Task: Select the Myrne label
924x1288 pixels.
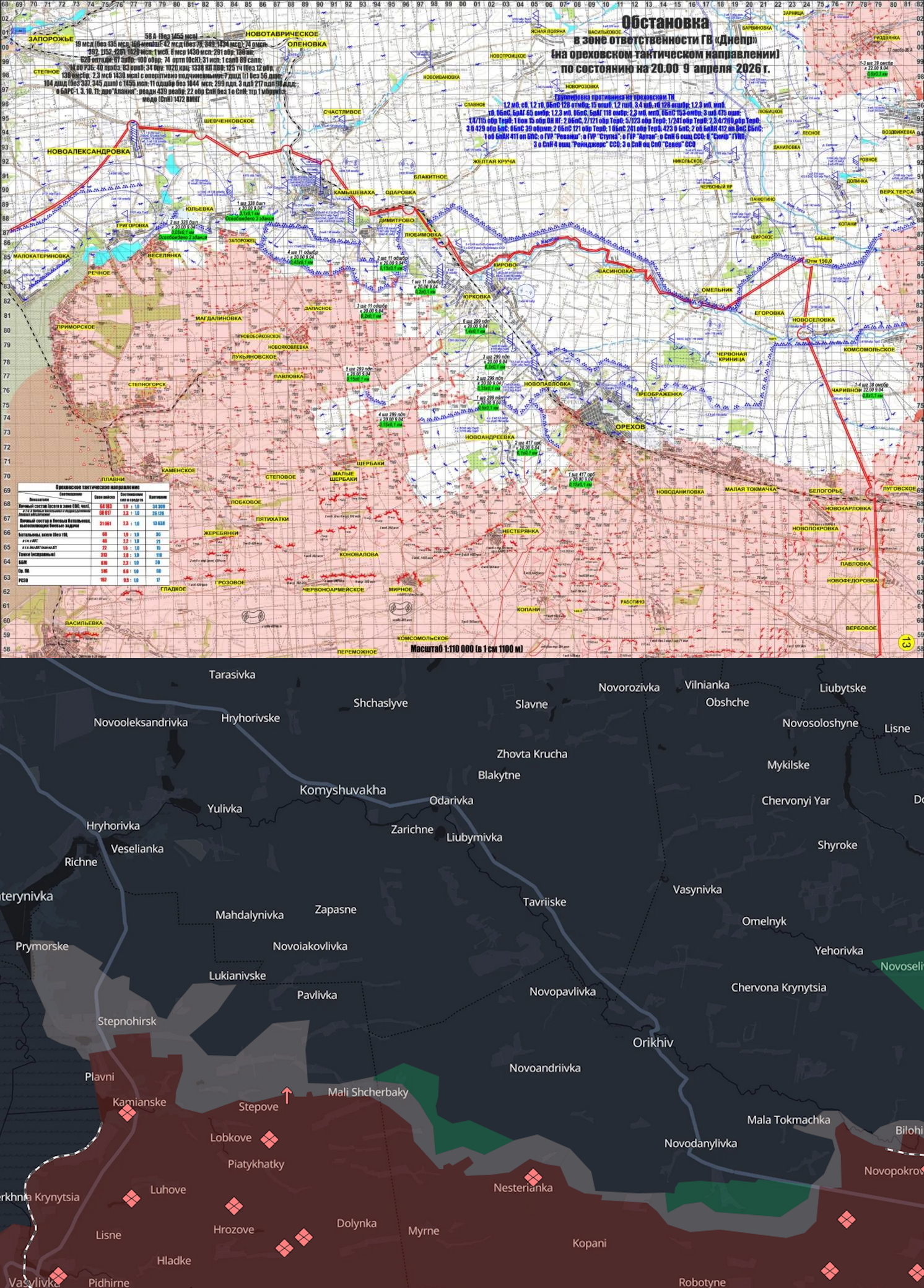Action: coord(424,1231)
